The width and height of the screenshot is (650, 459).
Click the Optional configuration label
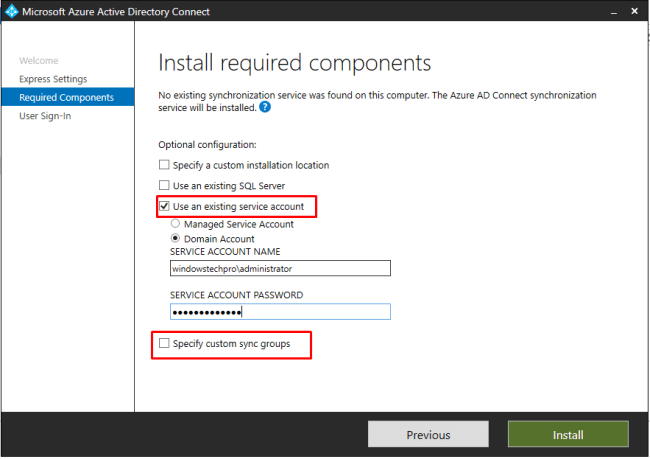point(207,145)
